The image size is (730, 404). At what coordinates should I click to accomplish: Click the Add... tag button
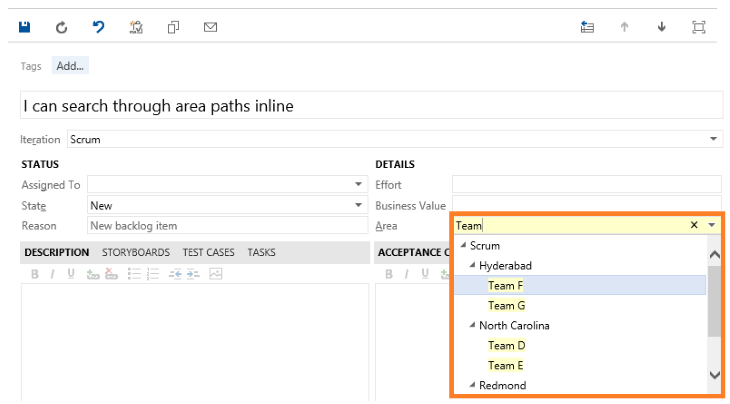coord(70,66)
